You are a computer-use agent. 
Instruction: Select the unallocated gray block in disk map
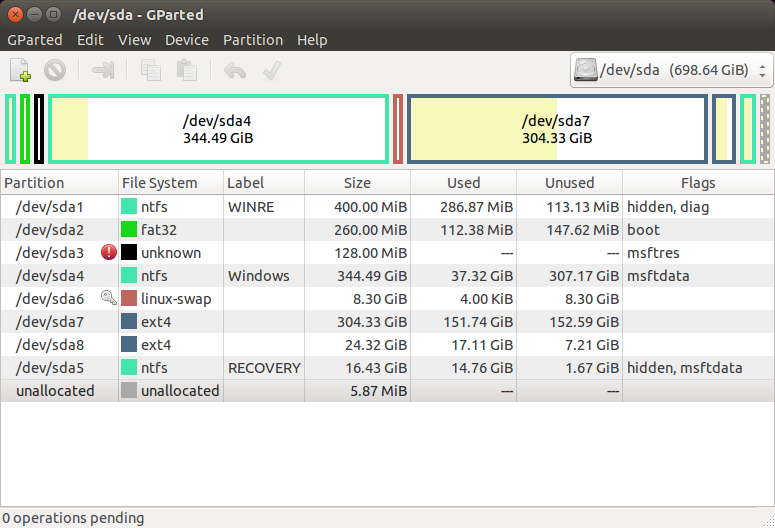(765, 129)
